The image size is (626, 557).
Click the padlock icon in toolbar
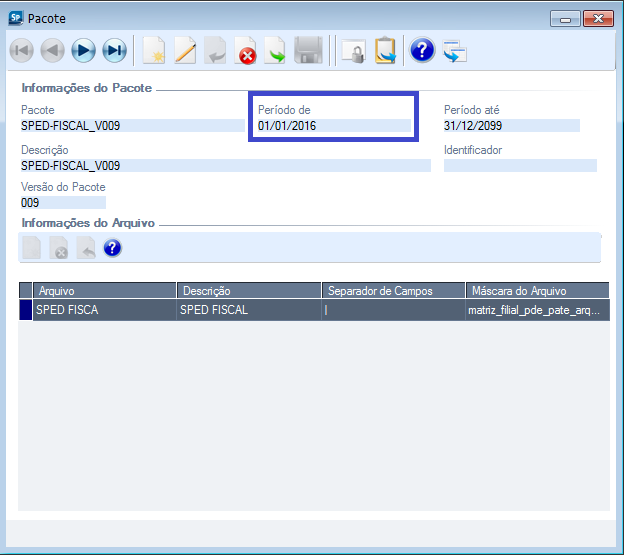coord(354,51)
